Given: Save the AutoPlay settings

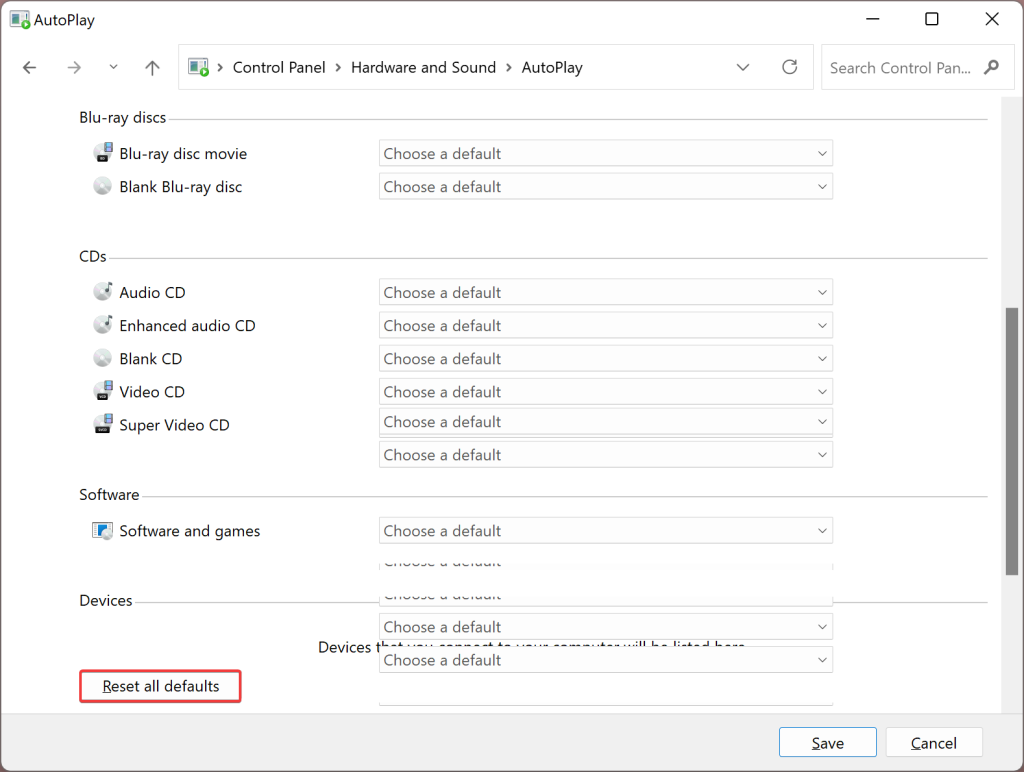Looking at the screenshot, I should (x=827, y=743).
